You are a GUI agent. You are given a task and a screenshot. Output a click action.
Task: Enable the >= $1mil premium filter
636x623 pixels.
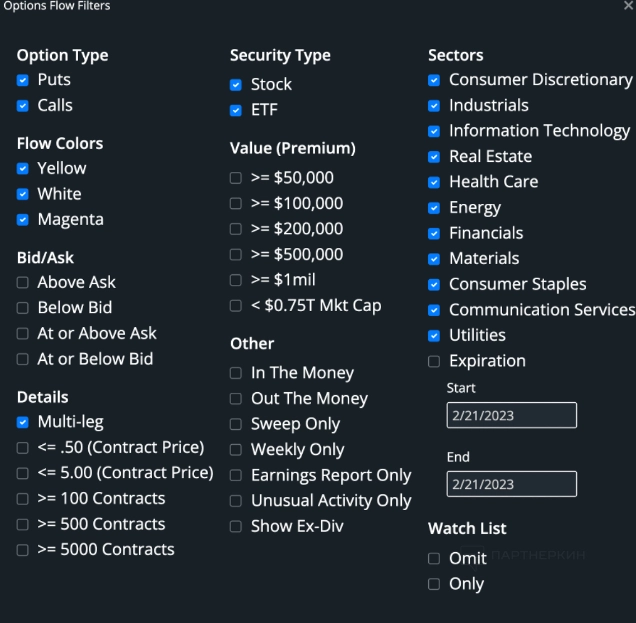[x=236, y=280]
